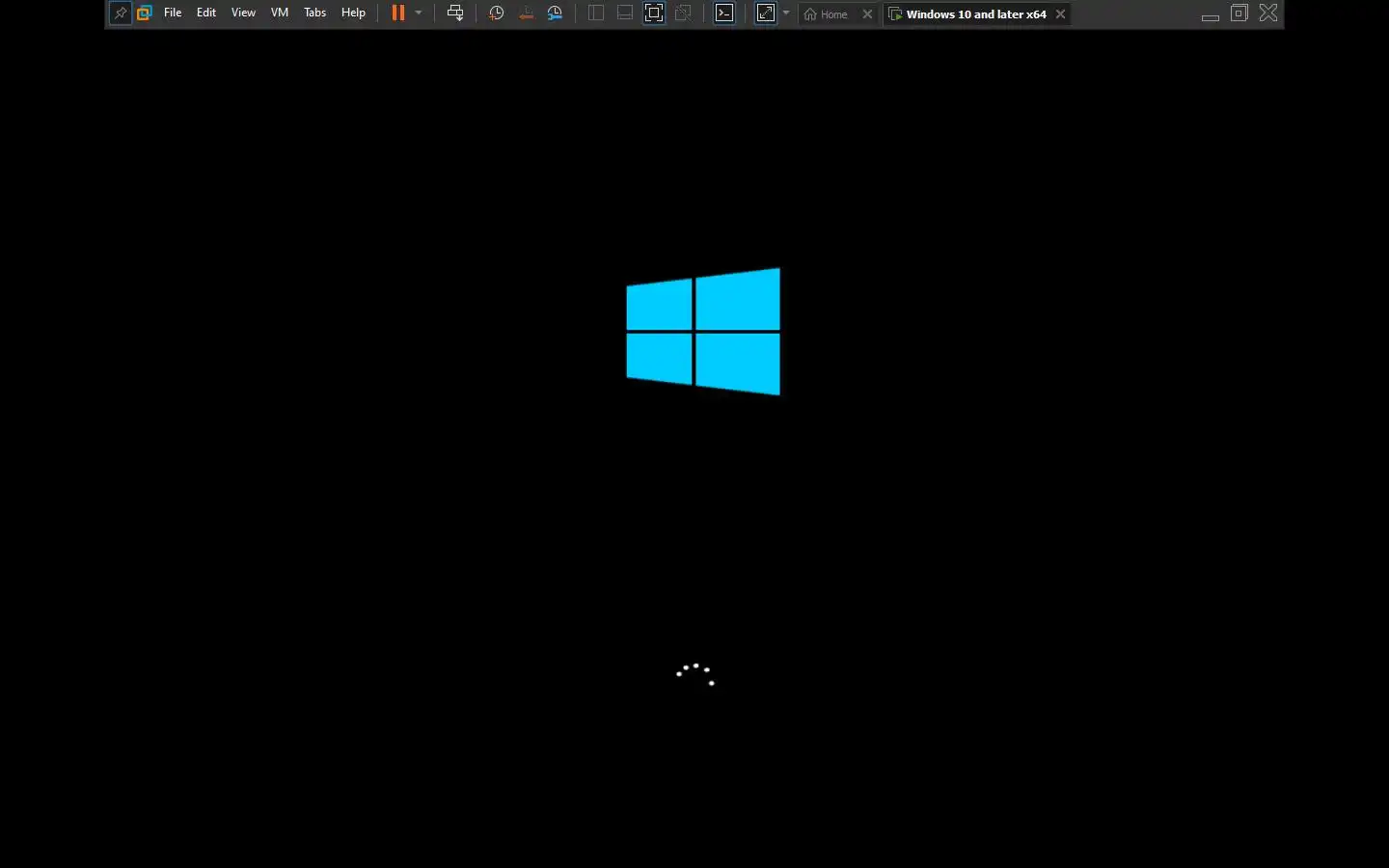
Task: Open the View menu
Action: 243,13
